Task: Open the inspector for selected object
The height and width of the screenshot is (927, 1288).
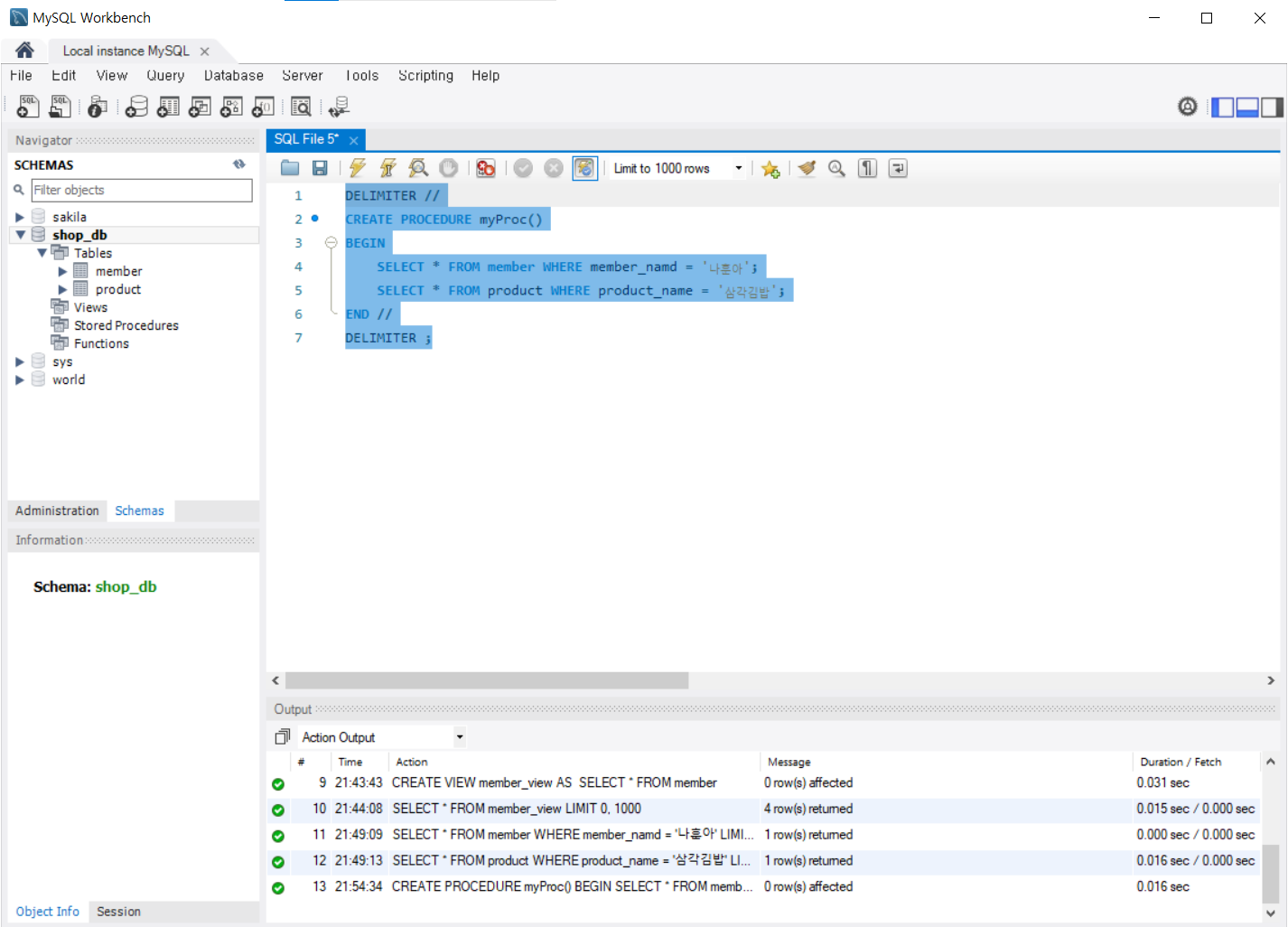Action: coord(98,107)
